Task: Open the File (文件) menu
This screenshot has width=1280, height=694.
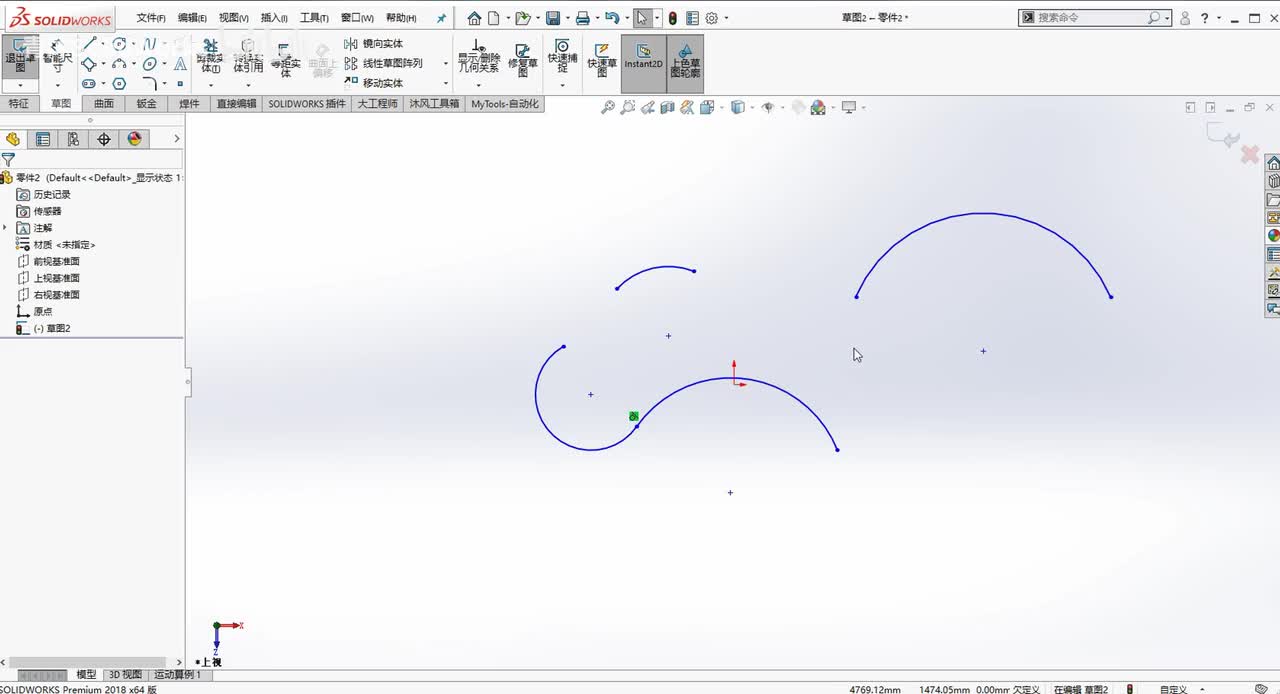Action: (x=151, y=18)
